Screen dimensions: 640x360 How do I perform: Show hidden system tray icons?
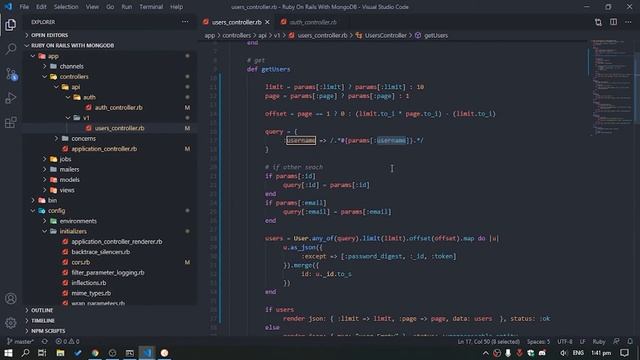pos(485,353)
